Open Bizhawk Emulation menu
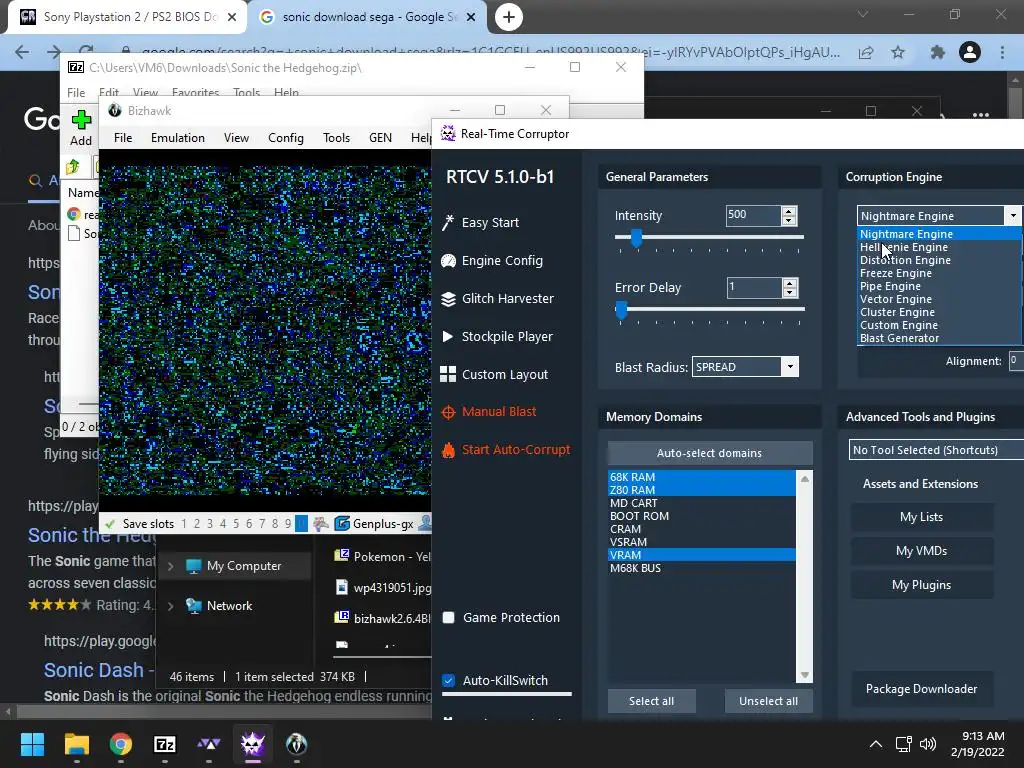Image resolution: width=1024 pixels, height=768 pixels. tap(178, 138)
